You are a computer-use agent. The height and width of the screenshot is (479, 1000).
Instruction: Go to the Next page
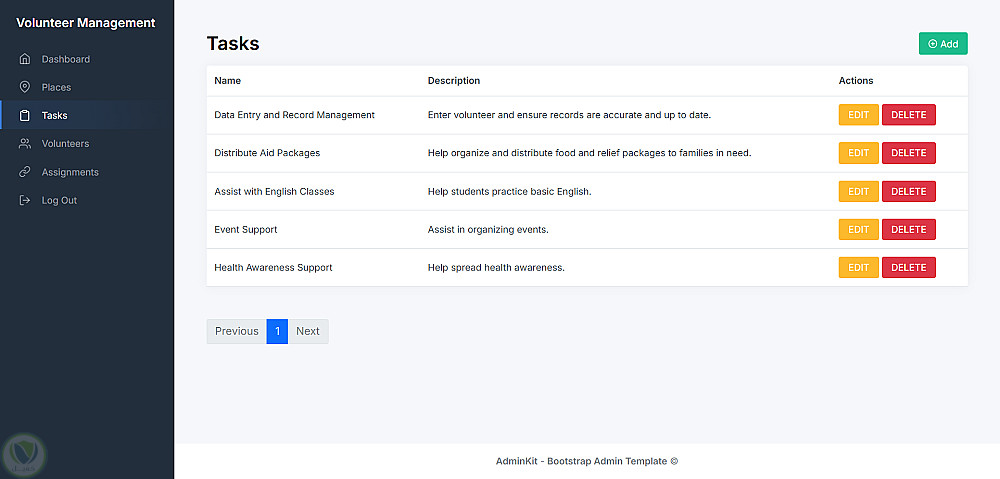point(308,331)
